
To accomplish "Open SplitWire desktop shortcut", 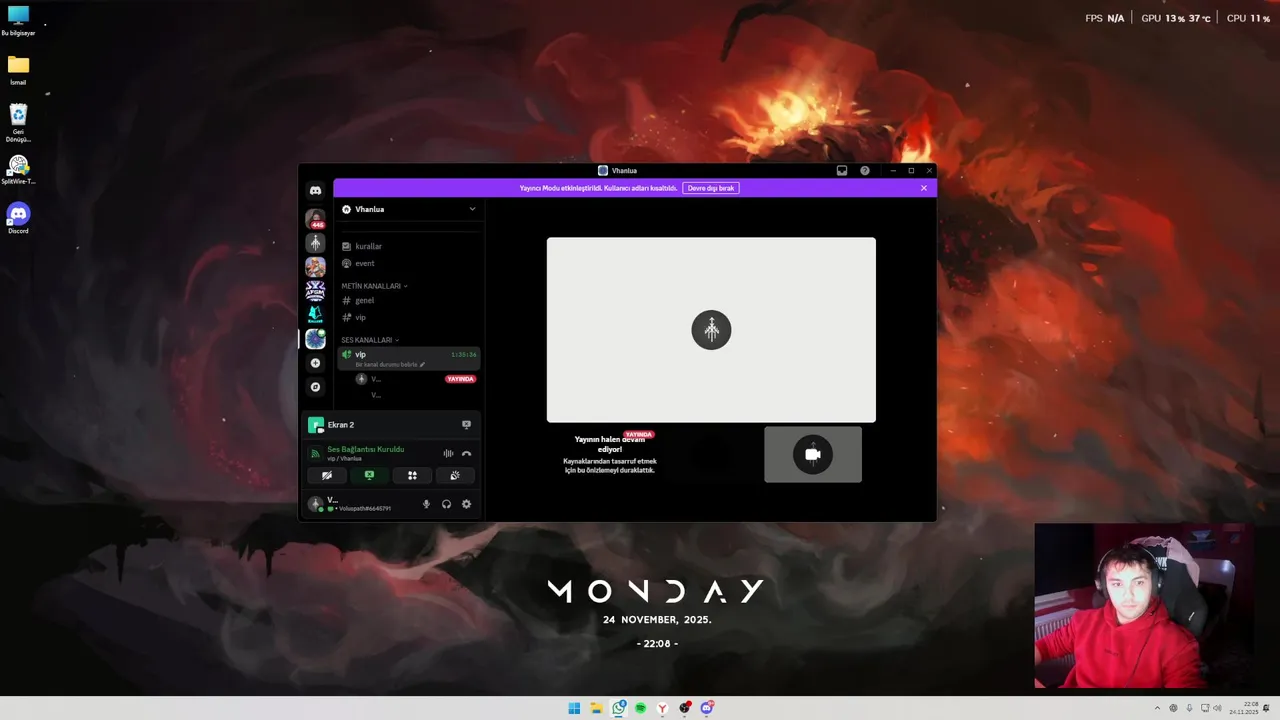I will 18,169.
